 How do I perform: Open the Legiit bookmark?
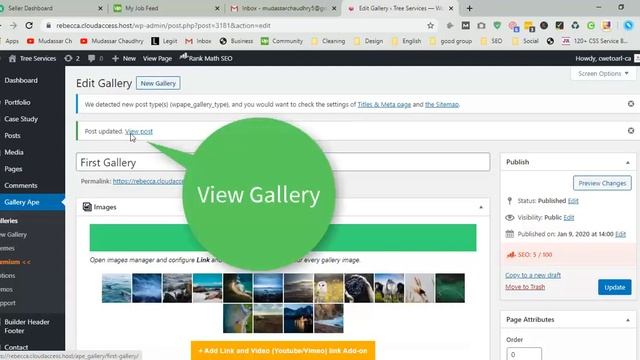pos(164,41)
